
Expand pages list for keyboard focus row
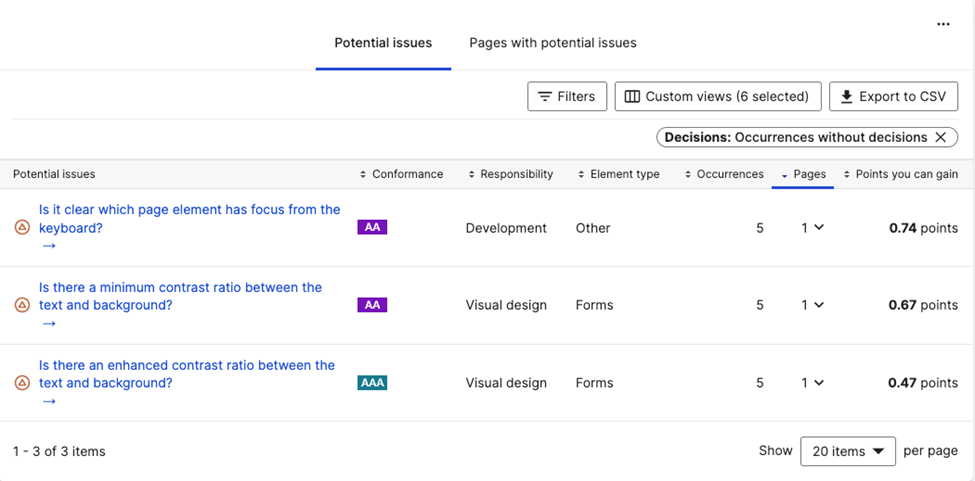pos(813,228)
